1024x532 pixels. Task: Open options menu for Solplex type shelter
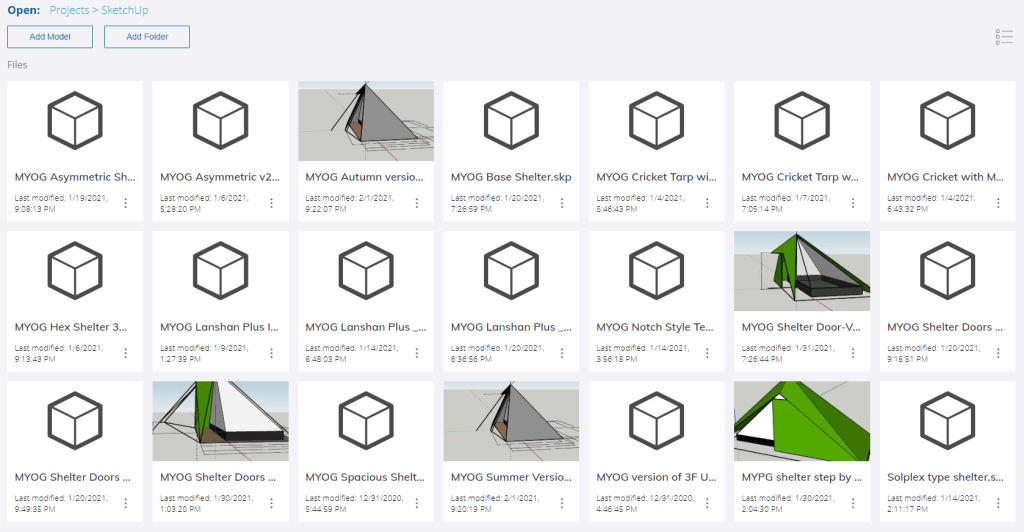(998, 503)
